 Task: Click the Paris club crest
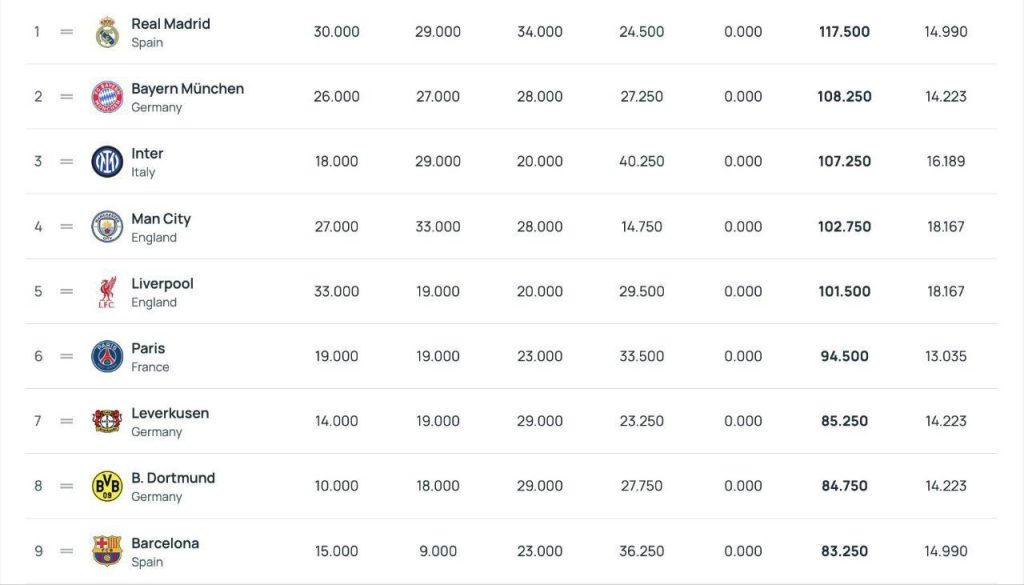click(x=107, y=356)
